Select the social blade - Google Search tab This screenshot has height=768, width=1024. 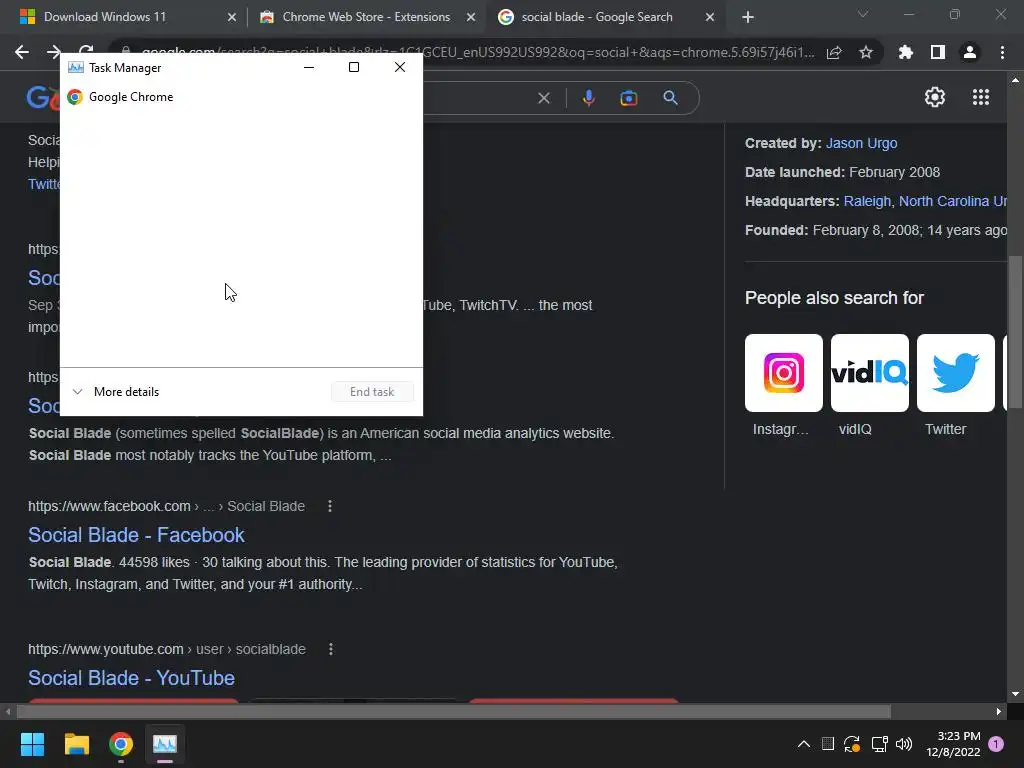[596, 17]
